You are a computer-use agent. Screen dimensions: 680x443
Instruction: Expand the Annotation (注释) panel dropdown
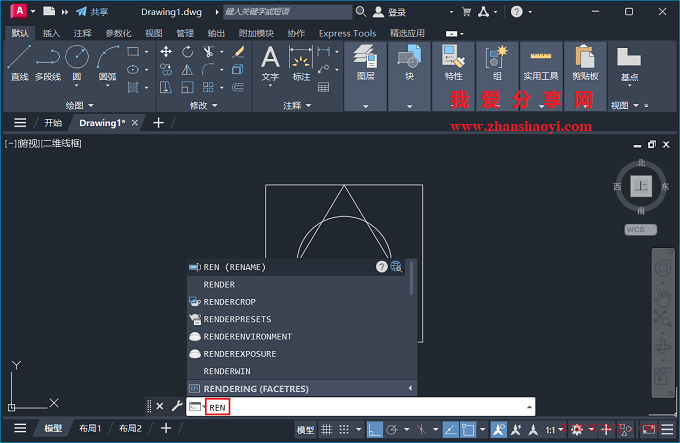[298, 105]
